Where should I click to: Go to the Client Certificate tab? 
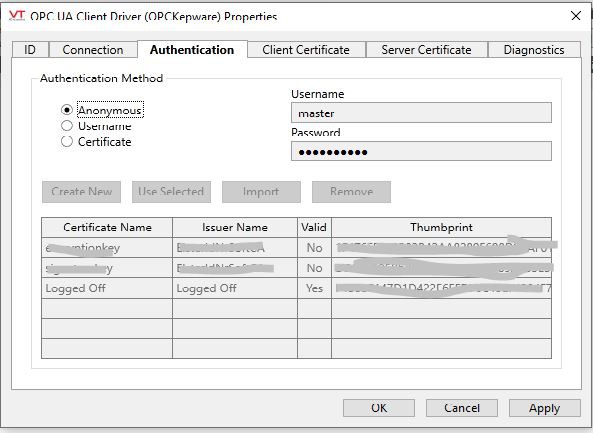coord(306,50)
